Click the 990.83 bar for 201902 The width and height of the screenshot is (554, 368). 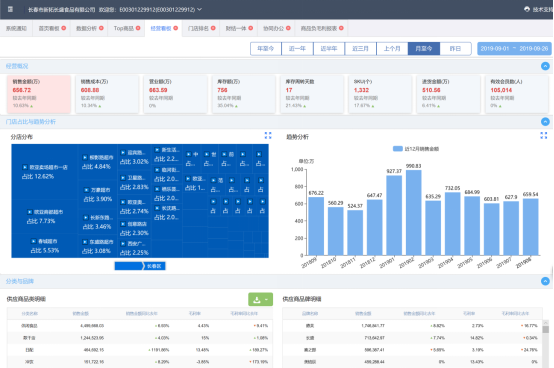(x=413, y=213)
